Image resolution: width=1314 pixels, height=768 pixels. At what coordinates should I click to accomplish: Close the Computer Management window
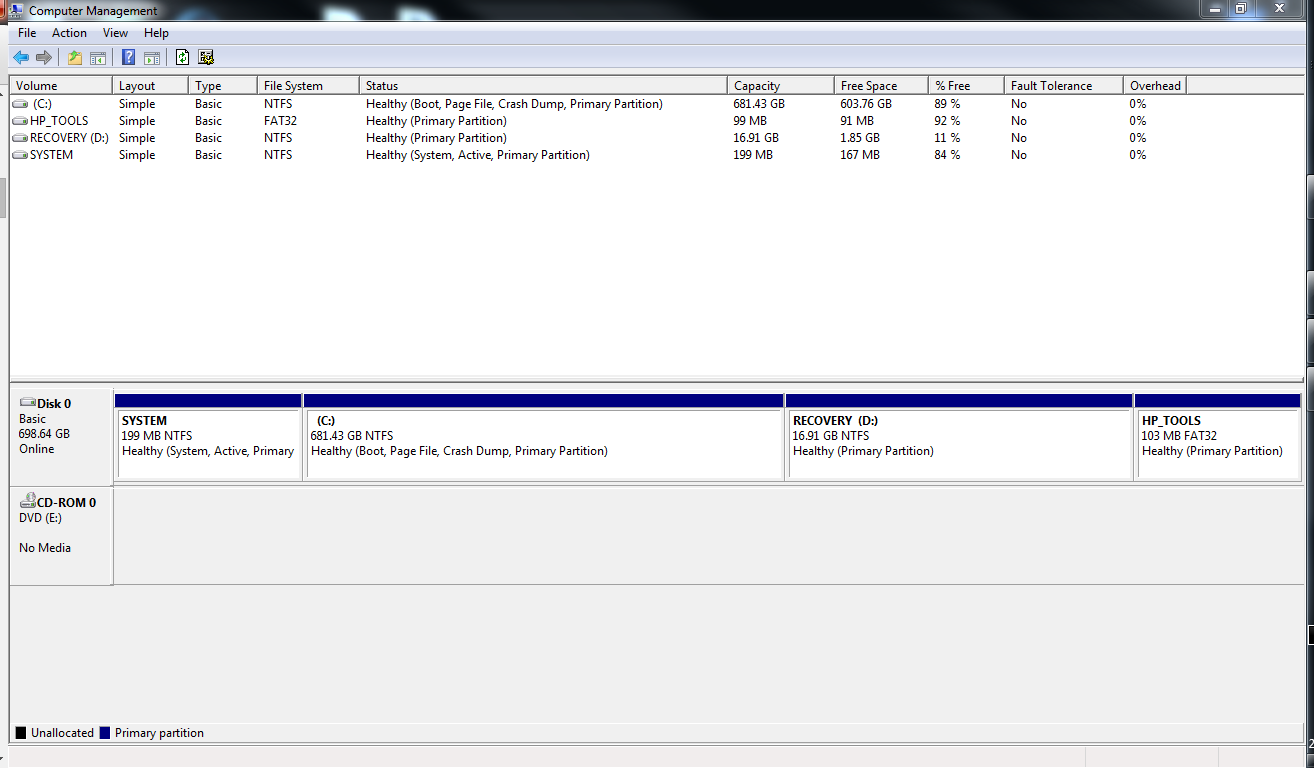pos(1279,9)
